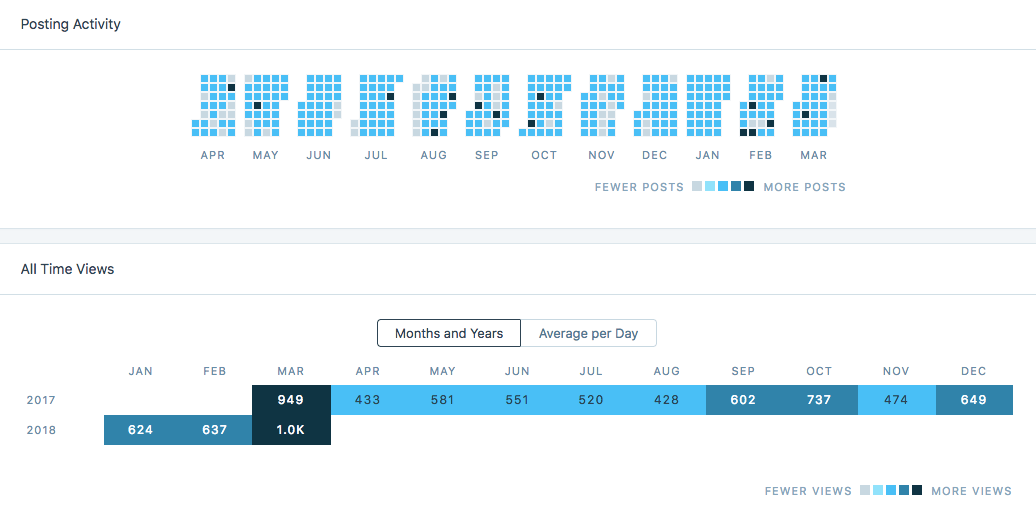The width and height of the screenshot is (1036, 509).
Task: Click the 2018 year row label
Action: [41, 430]
